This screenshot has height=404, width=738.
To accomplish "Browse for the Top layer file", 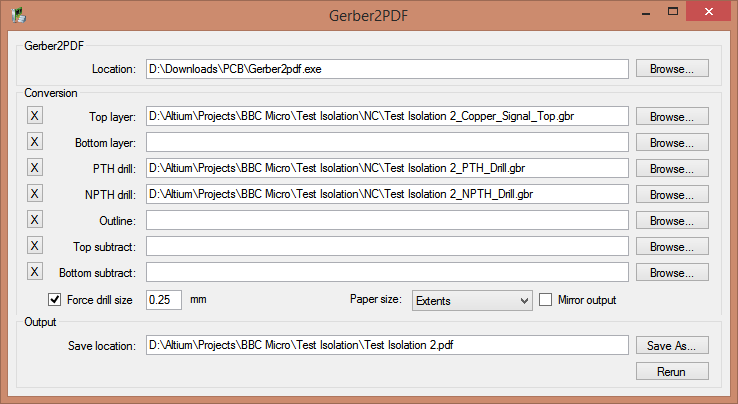I will click(672, 116).
